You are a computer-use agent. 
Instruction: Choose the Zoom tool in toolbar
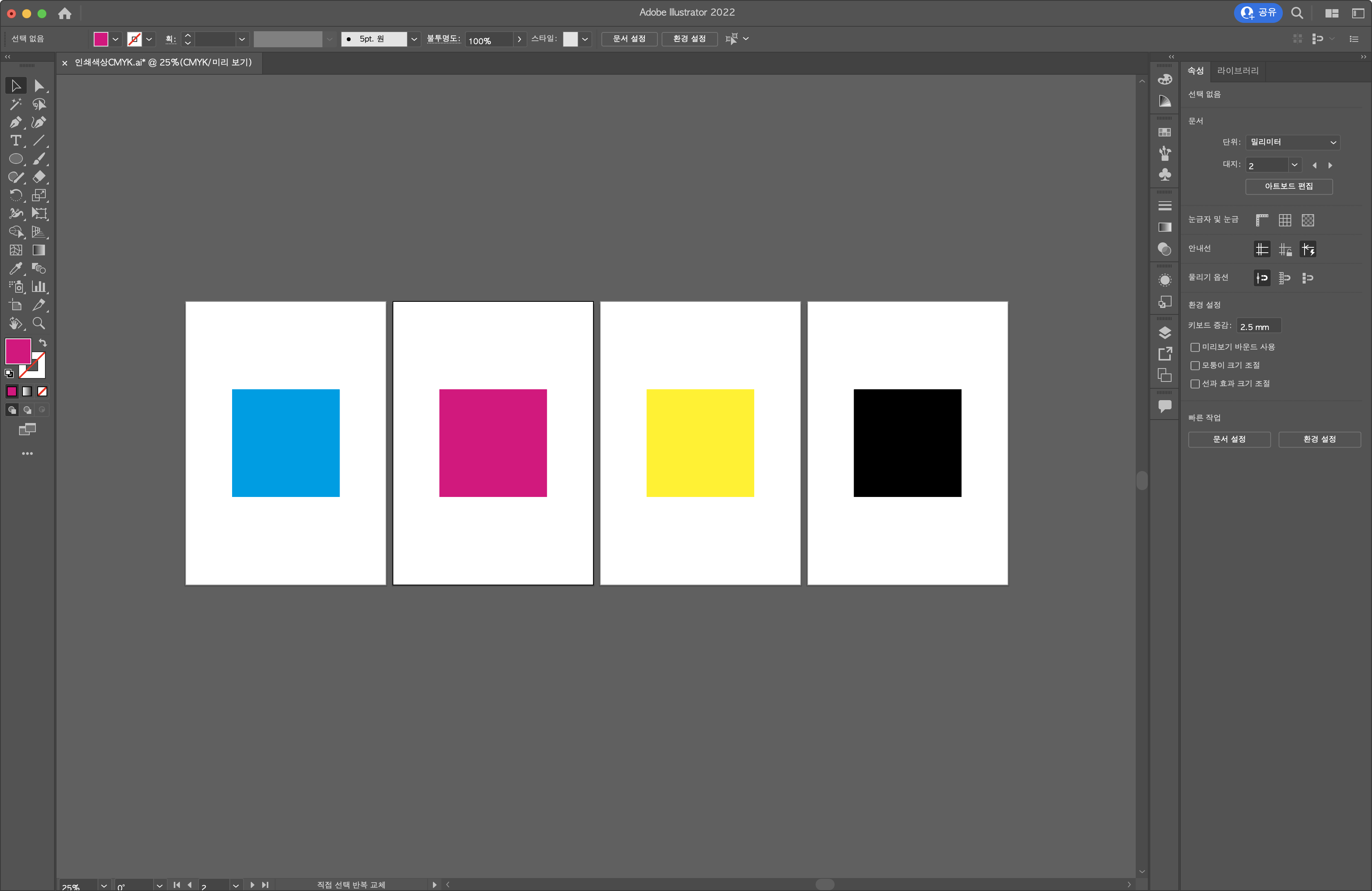tap(38, 323)
